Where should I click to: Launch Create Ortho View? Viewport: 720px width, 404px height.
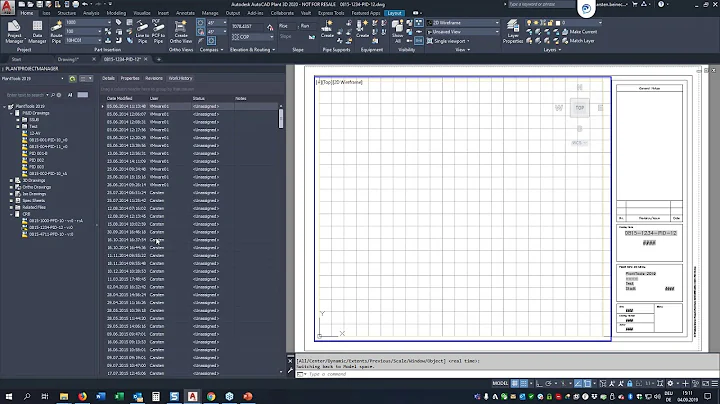[x=181, y=31]
